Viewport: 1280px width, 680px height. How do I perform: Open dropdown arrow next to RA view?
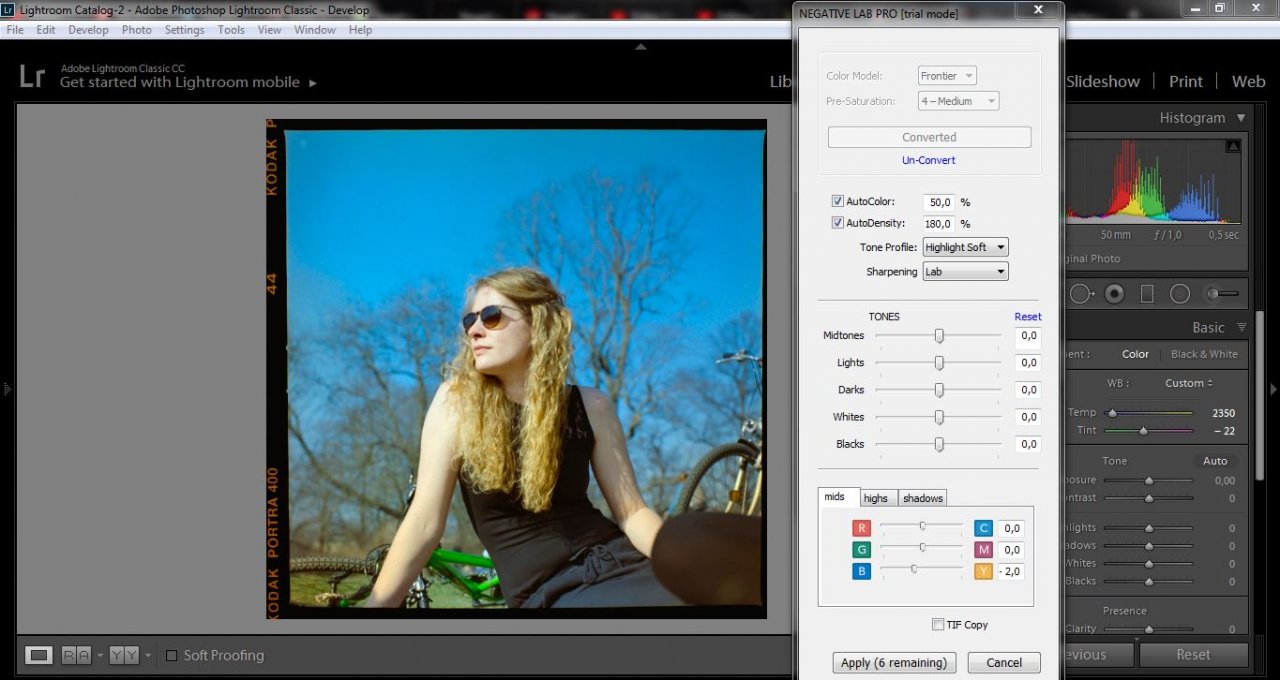(x=100, y=656)
